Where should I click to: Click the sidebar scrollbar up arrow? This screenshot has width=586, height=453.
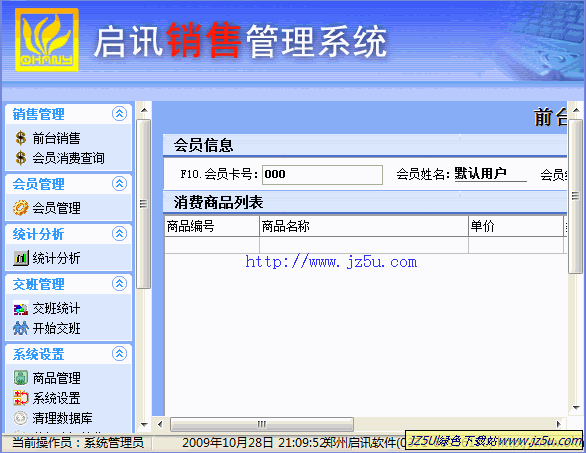(x=144, y=111)
